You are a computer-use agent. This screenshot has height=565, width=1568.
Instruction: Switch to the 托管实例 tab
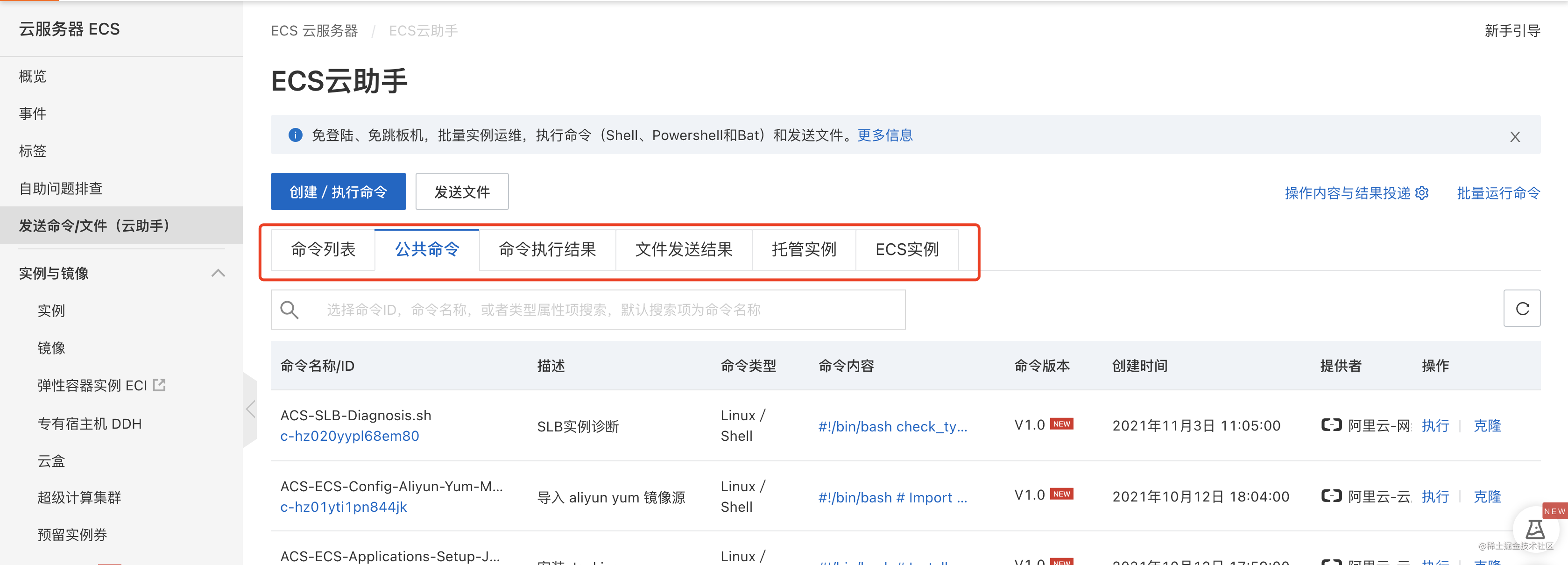pyautogui.click(x=804, y=250)
